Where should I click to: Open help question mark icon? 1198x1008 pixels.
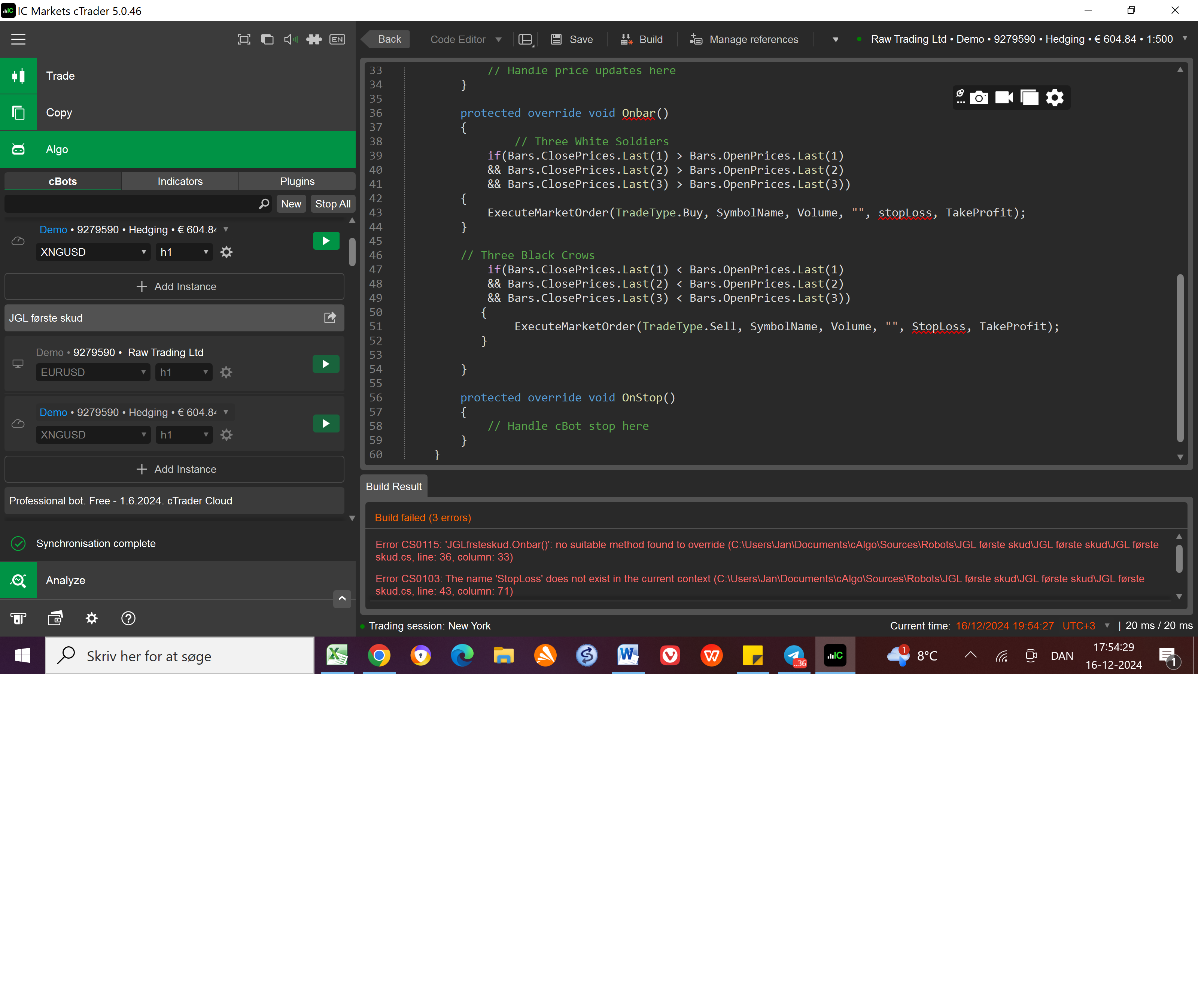pos(128,618)
